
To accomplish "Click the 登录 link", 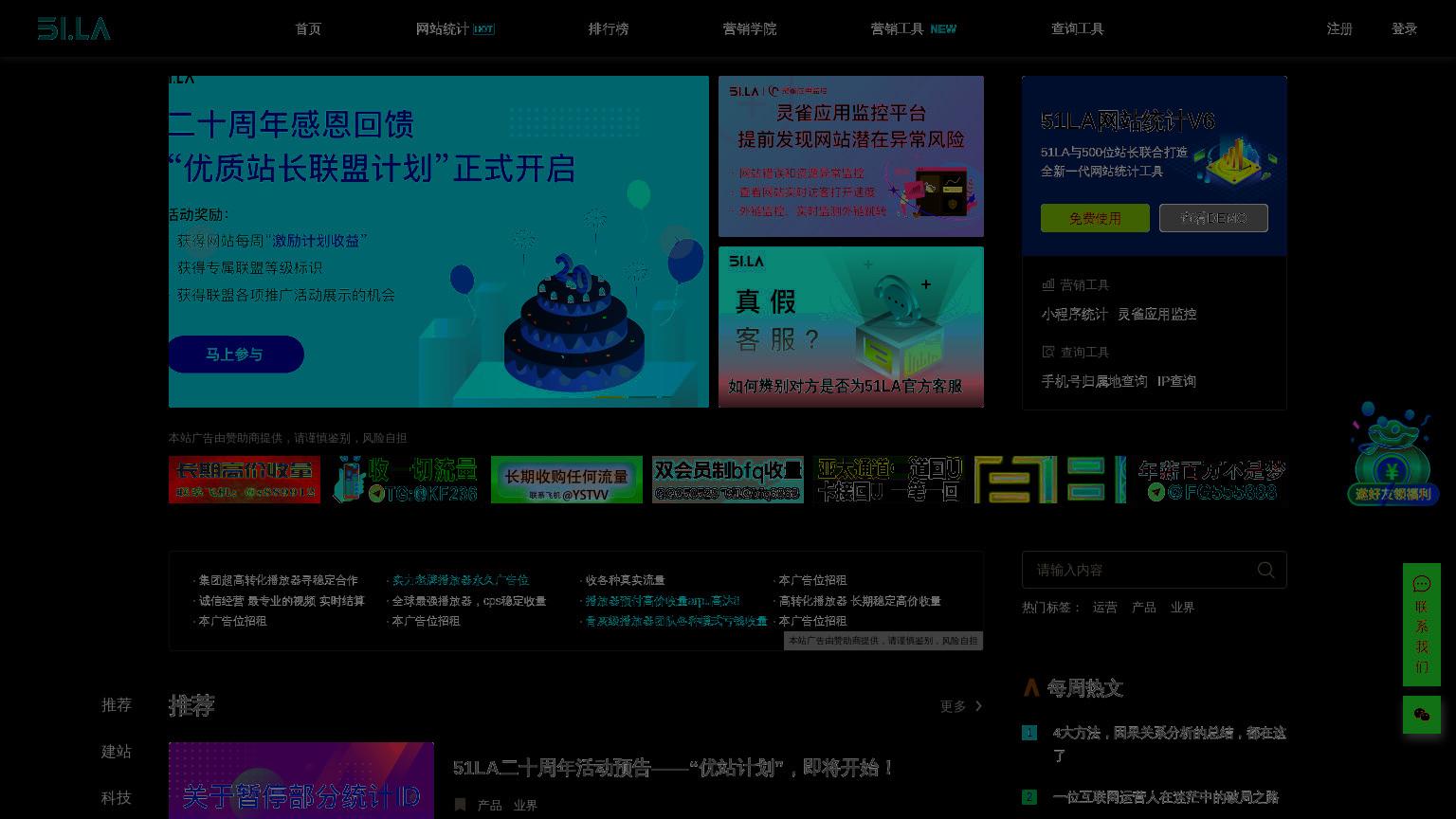I will pos(1404,28).
